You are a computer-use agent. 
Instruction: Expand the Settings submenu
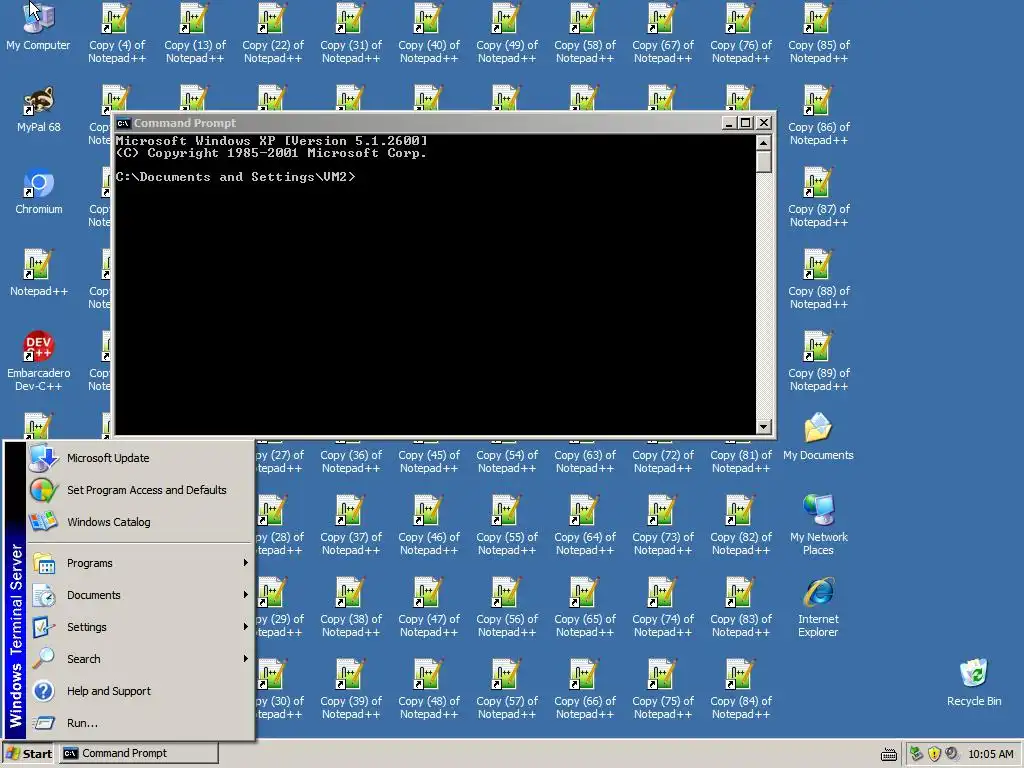click(139, 627)
